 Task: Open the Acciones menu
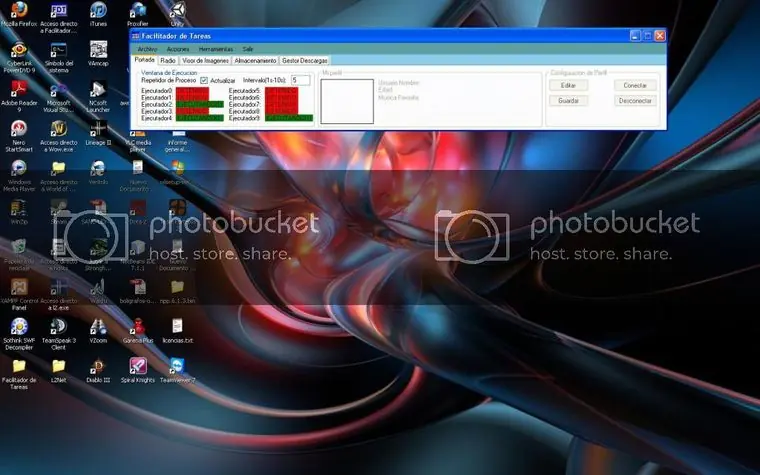pos(178,49)
